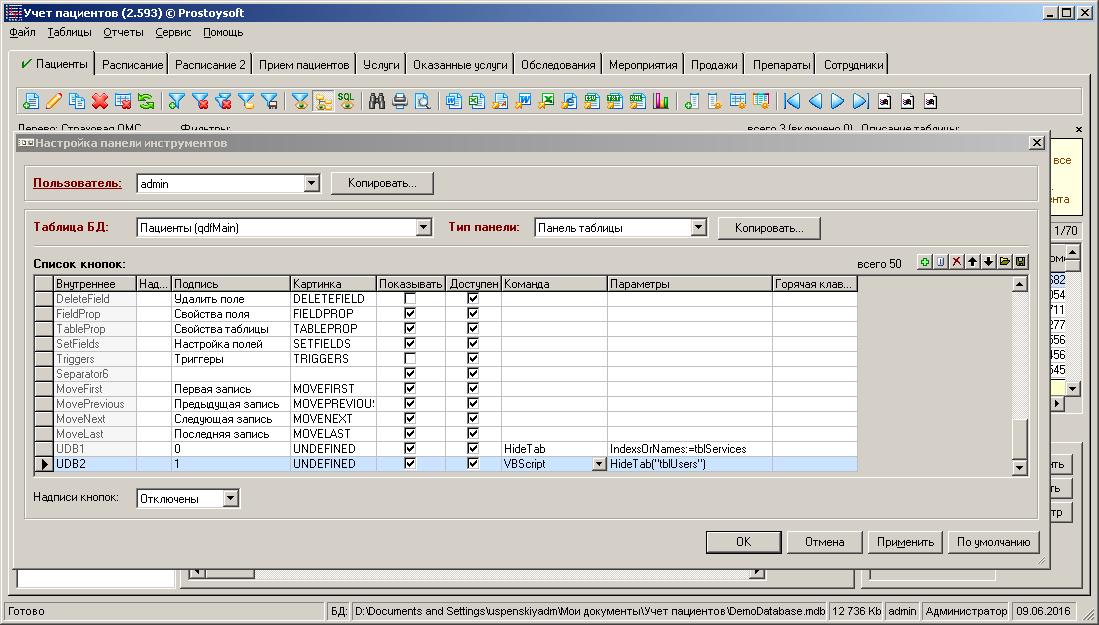Move selected button down with arrow icon
The image size is (1099, 625).
[x=989, y=262]
